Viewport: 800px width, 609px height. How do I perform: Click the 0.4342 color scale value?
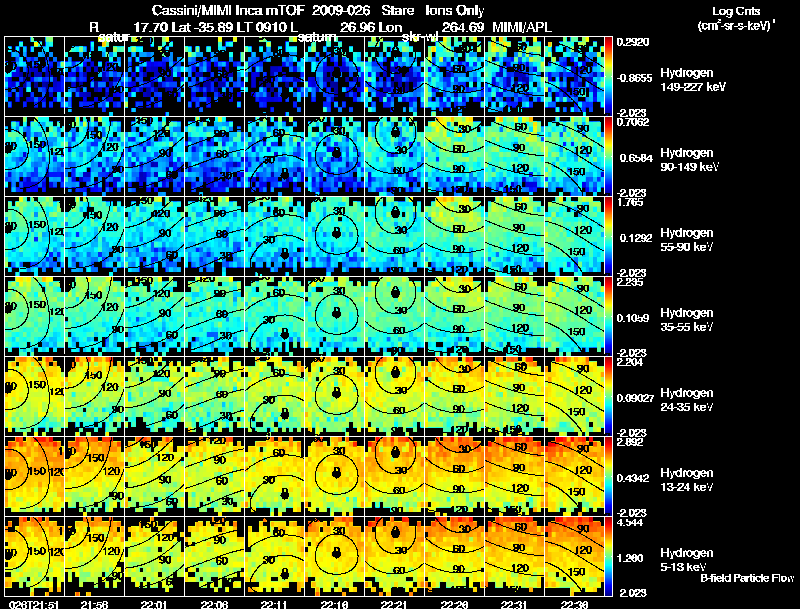[x=633, y=478]
